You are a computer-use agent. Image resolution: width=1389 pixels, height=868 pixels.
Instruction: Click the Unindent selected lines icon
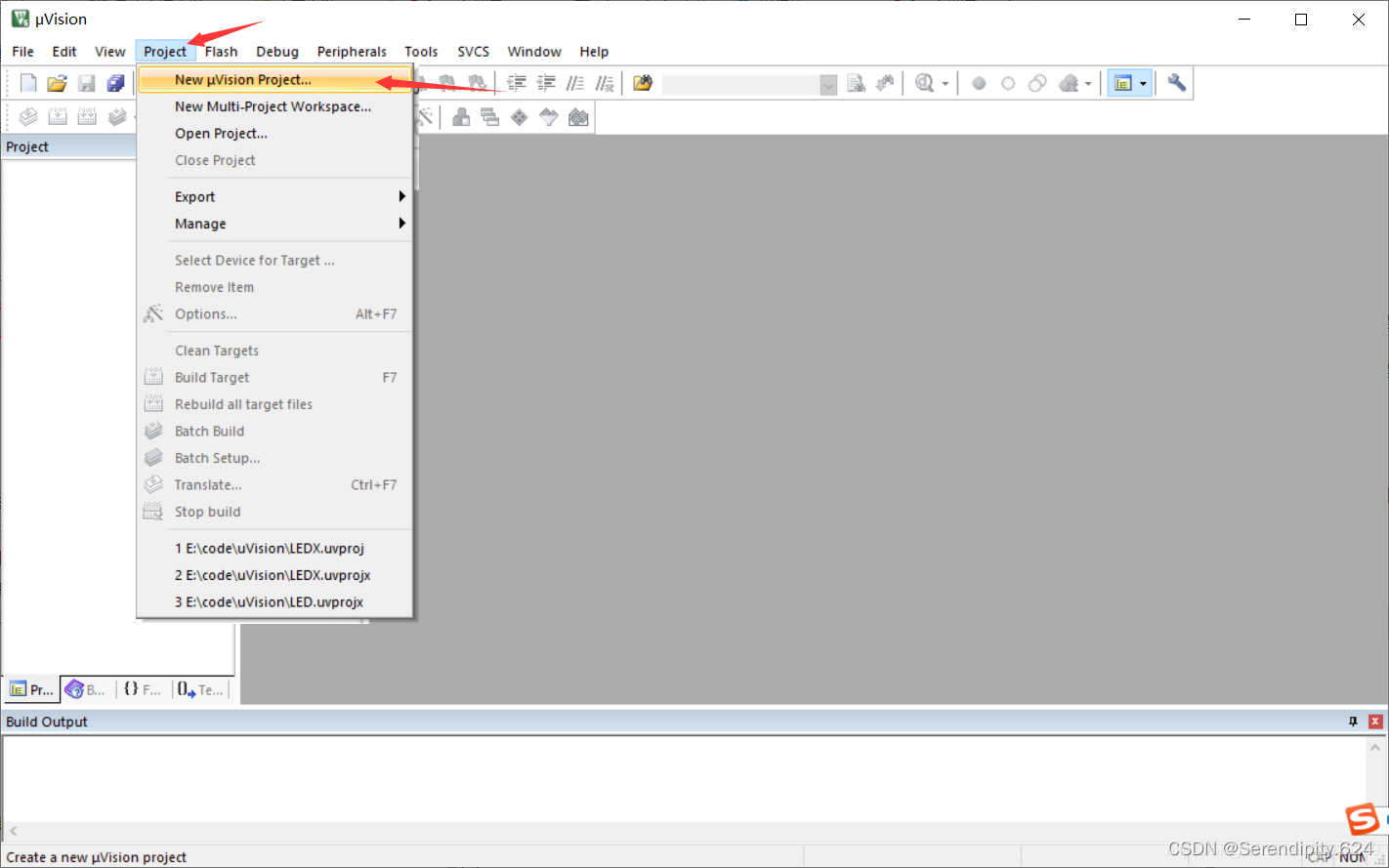click(546, 84)
